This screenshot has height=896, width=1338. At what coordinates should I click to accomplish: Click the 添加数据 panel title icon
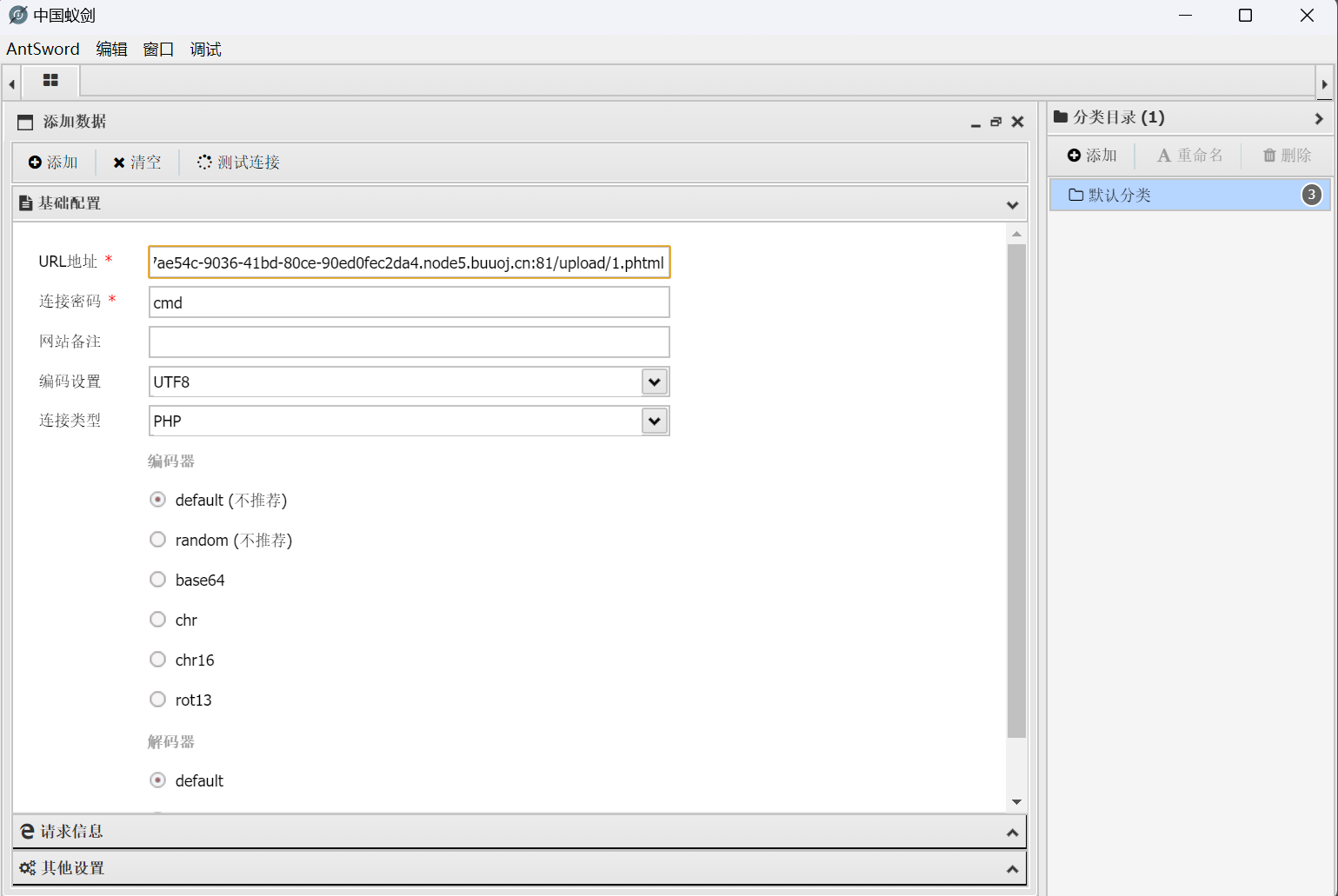[25, 123]
